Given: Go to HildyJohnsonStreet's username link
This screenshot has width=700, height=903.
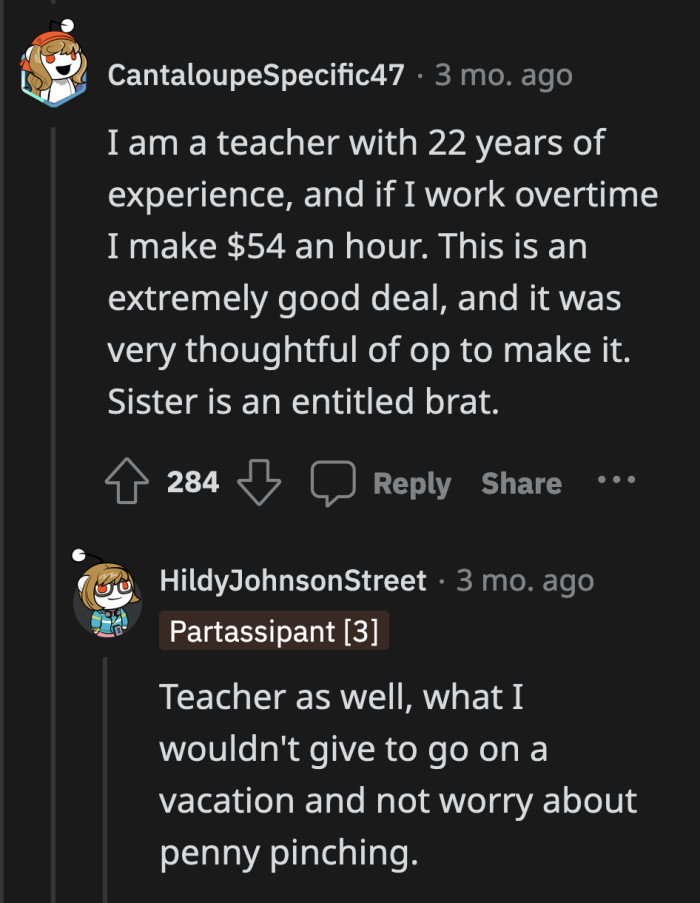Looking at the screenshot, I should pyautogui.click(x=294, y=581).
